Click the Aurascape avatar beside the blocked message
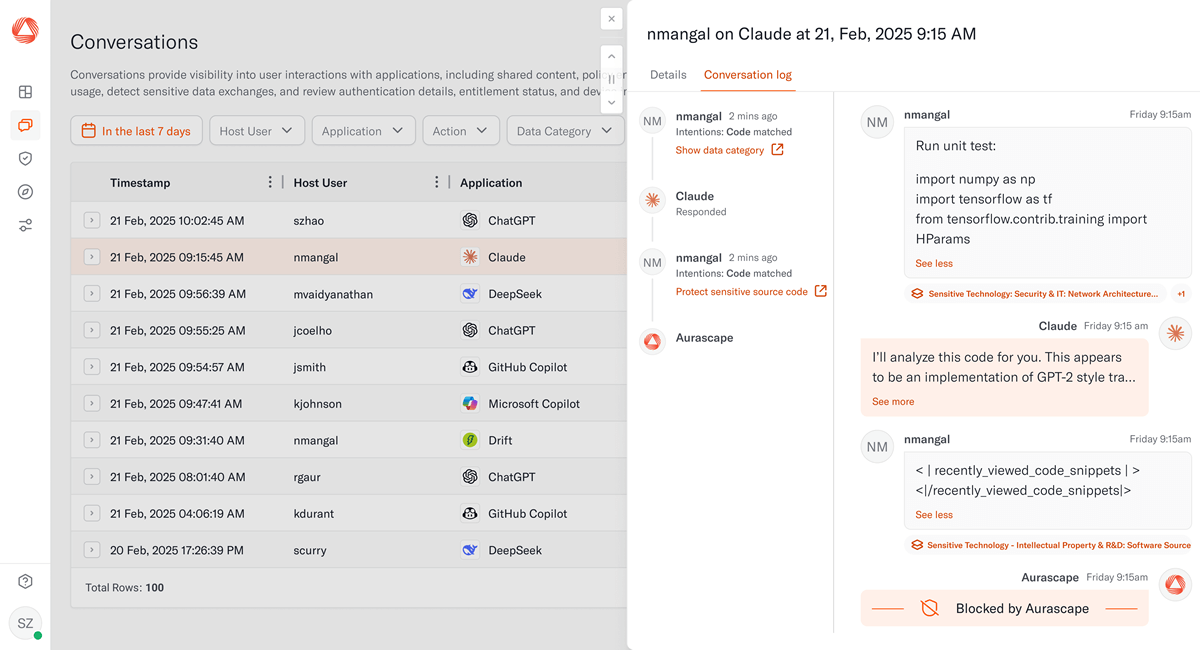The width and height of the screenshot is (1200, 650). click(1175, 585)
